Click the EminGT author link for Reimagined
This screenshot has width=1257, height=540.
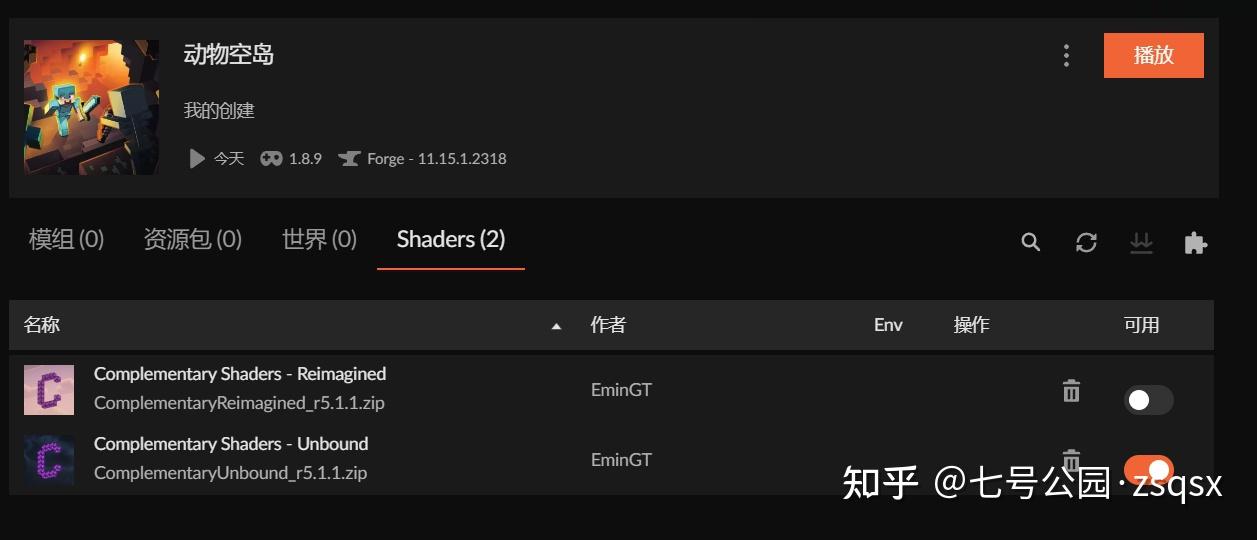[621, 390]
